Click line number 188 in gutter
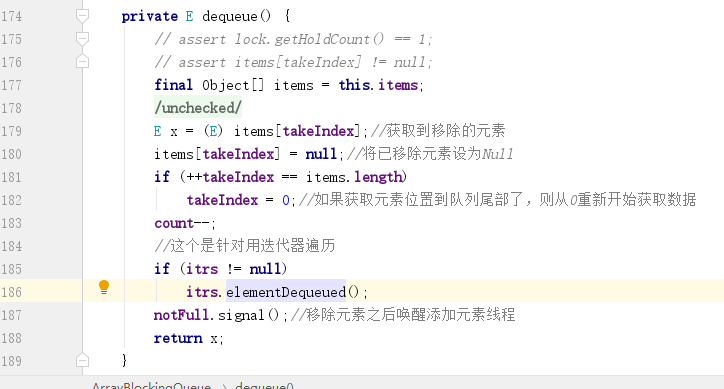This screenshot has width=724, height=389. tap(12, 338)
